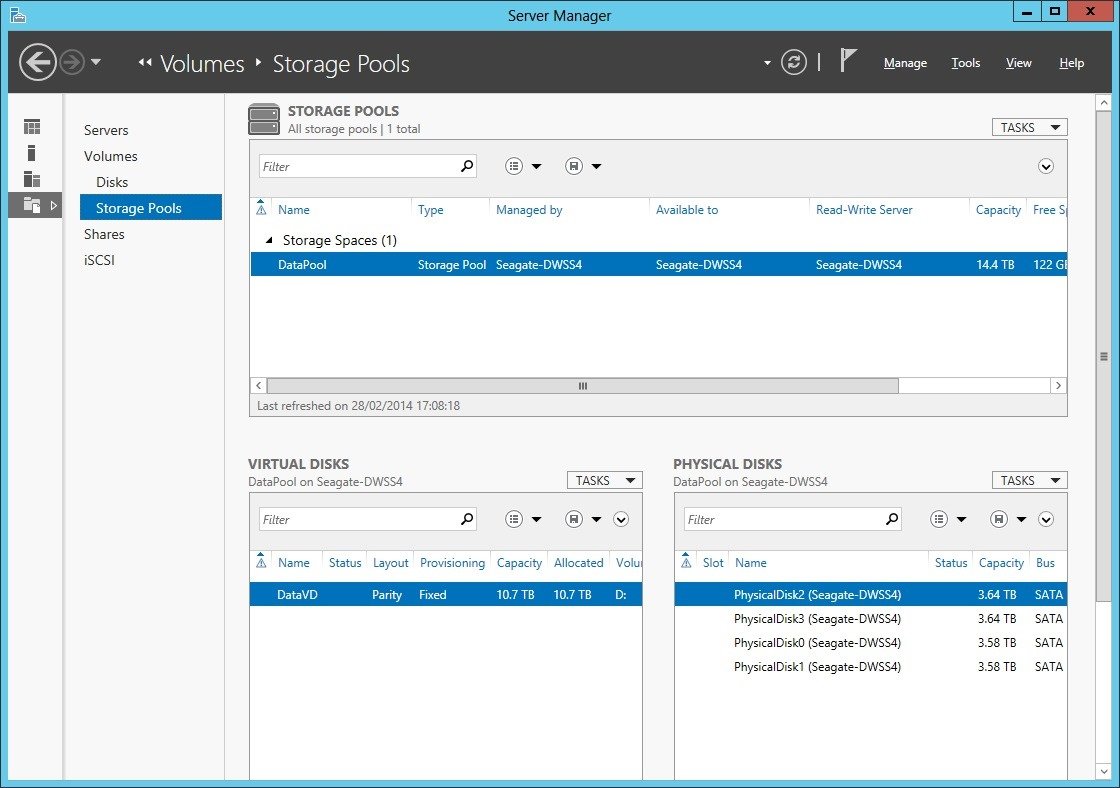Image resolution: width=1120 pixels, height=788 pixels.
Task: Sort storage pools by Type column
Action: (431, 210)
